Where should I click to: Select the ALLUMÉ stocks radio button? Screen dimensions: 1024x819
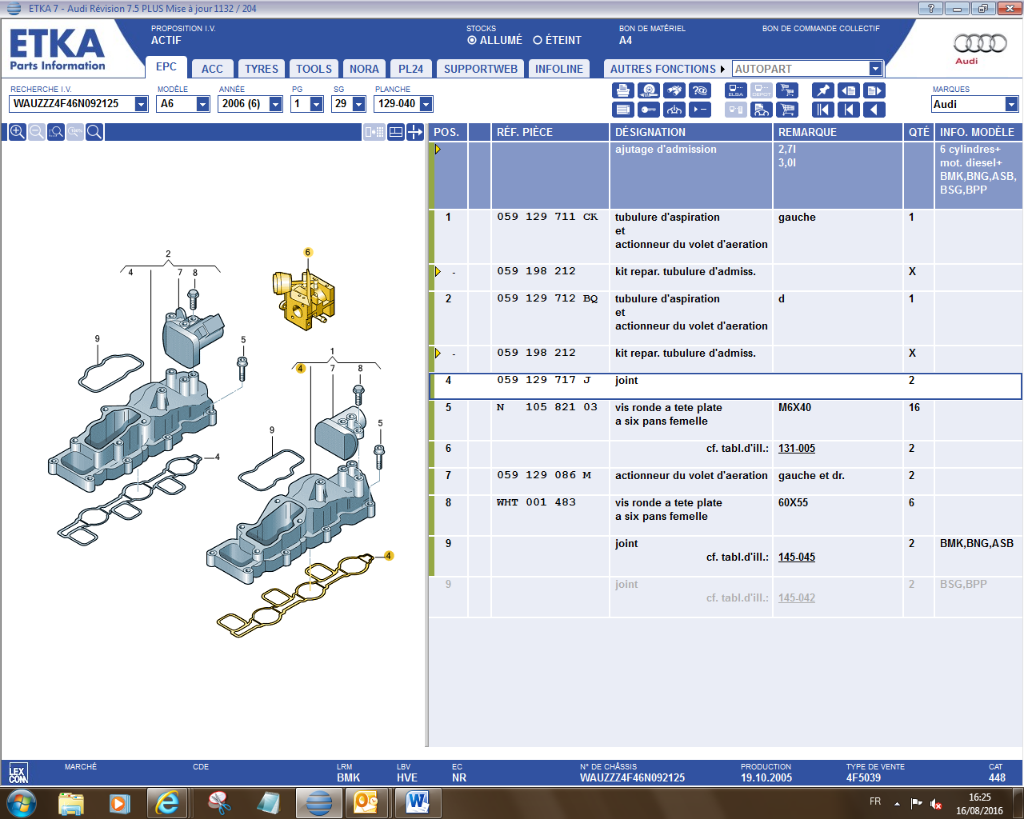[472, 41]
